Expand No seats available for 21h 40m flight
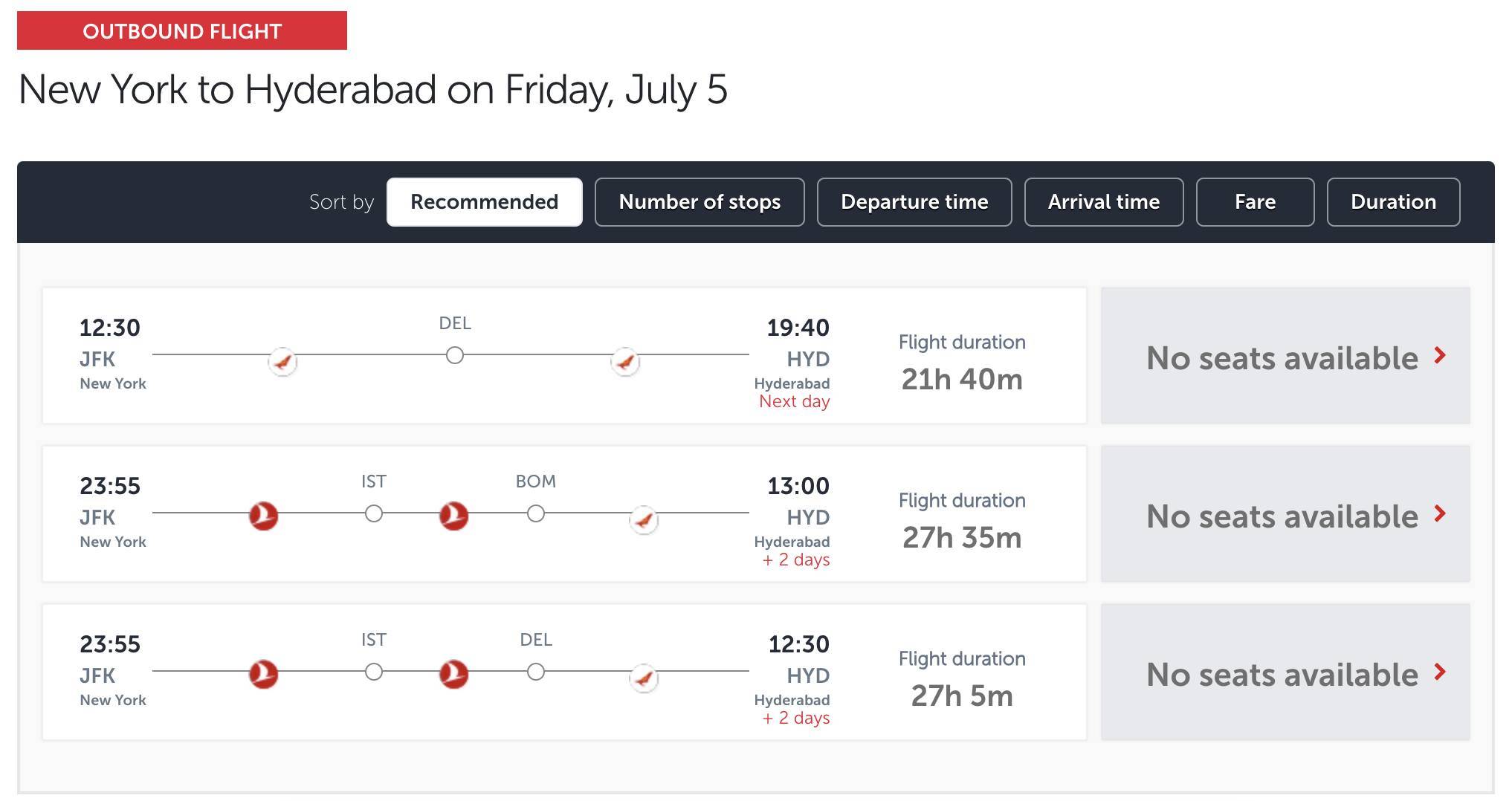 [x=1285, y=356]
